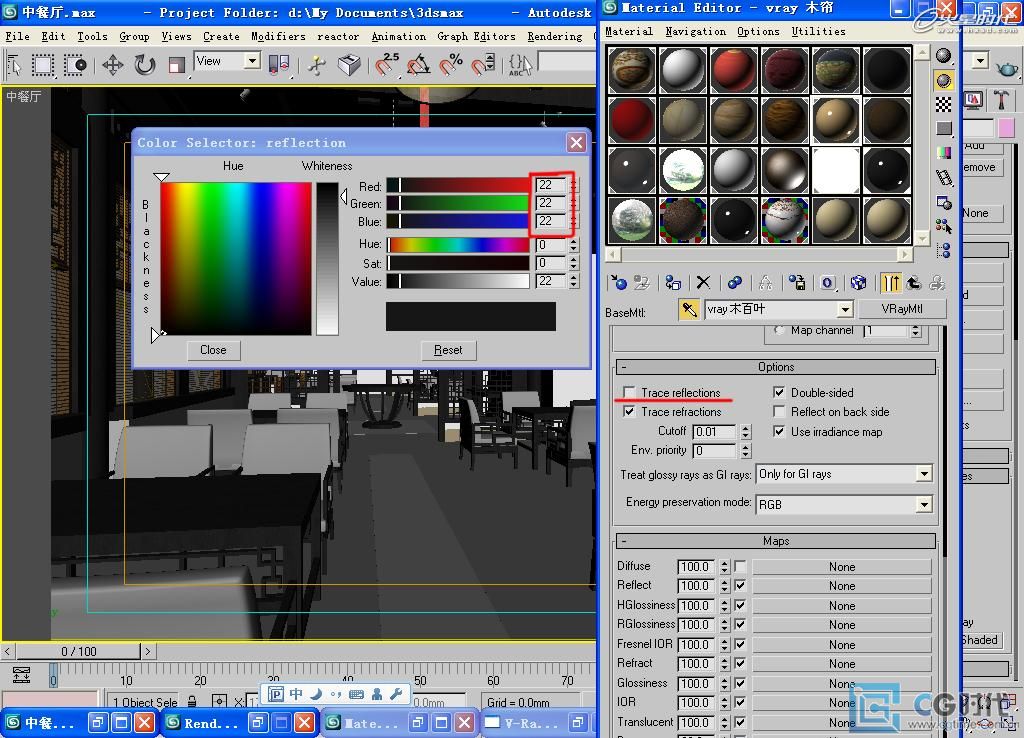Click the Close button in Color Selector

click(x=213, y=350)
